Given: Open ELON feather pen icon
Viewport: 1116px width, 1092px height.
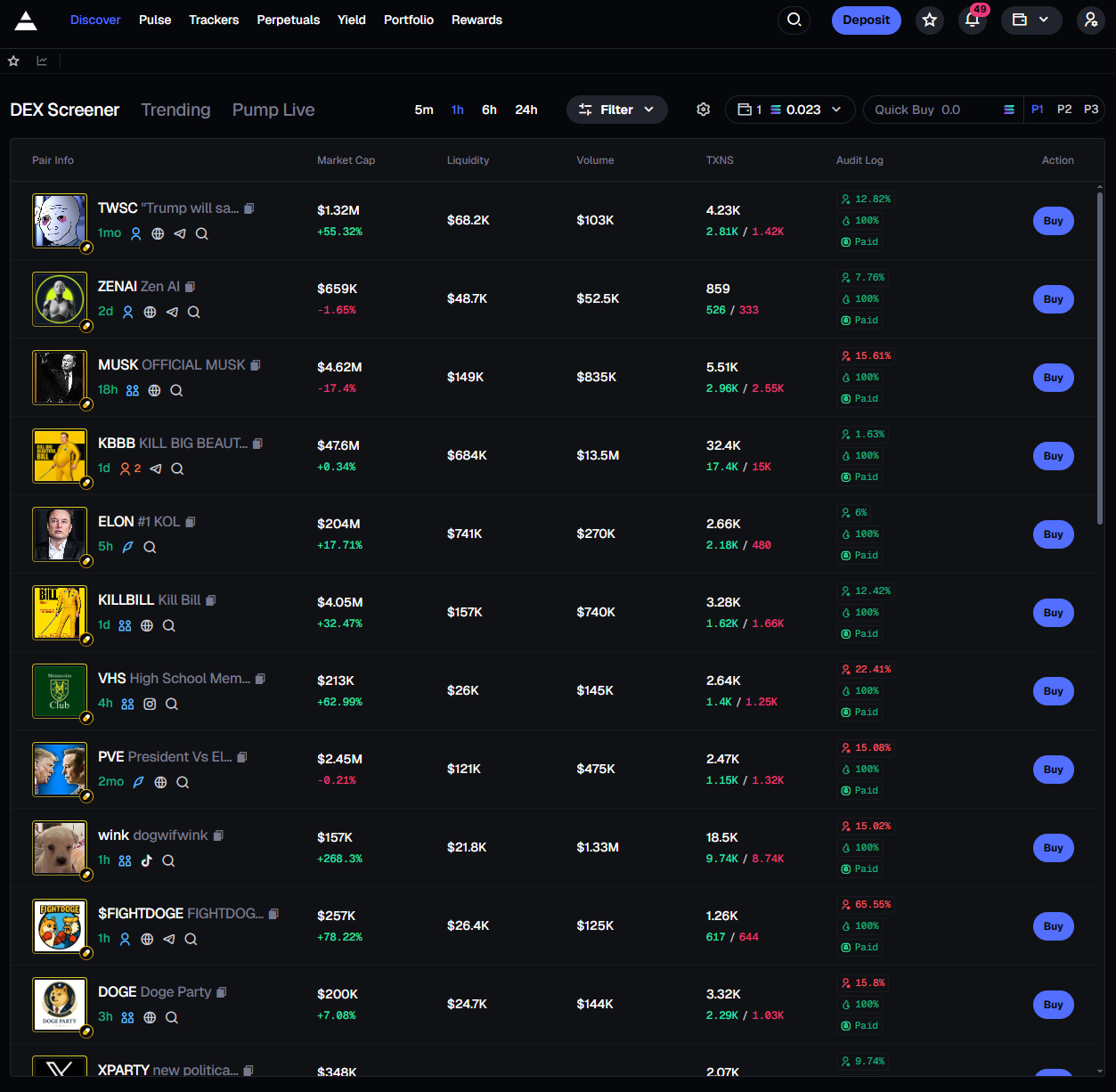Looking at the screenshot, I should (127, 547).
